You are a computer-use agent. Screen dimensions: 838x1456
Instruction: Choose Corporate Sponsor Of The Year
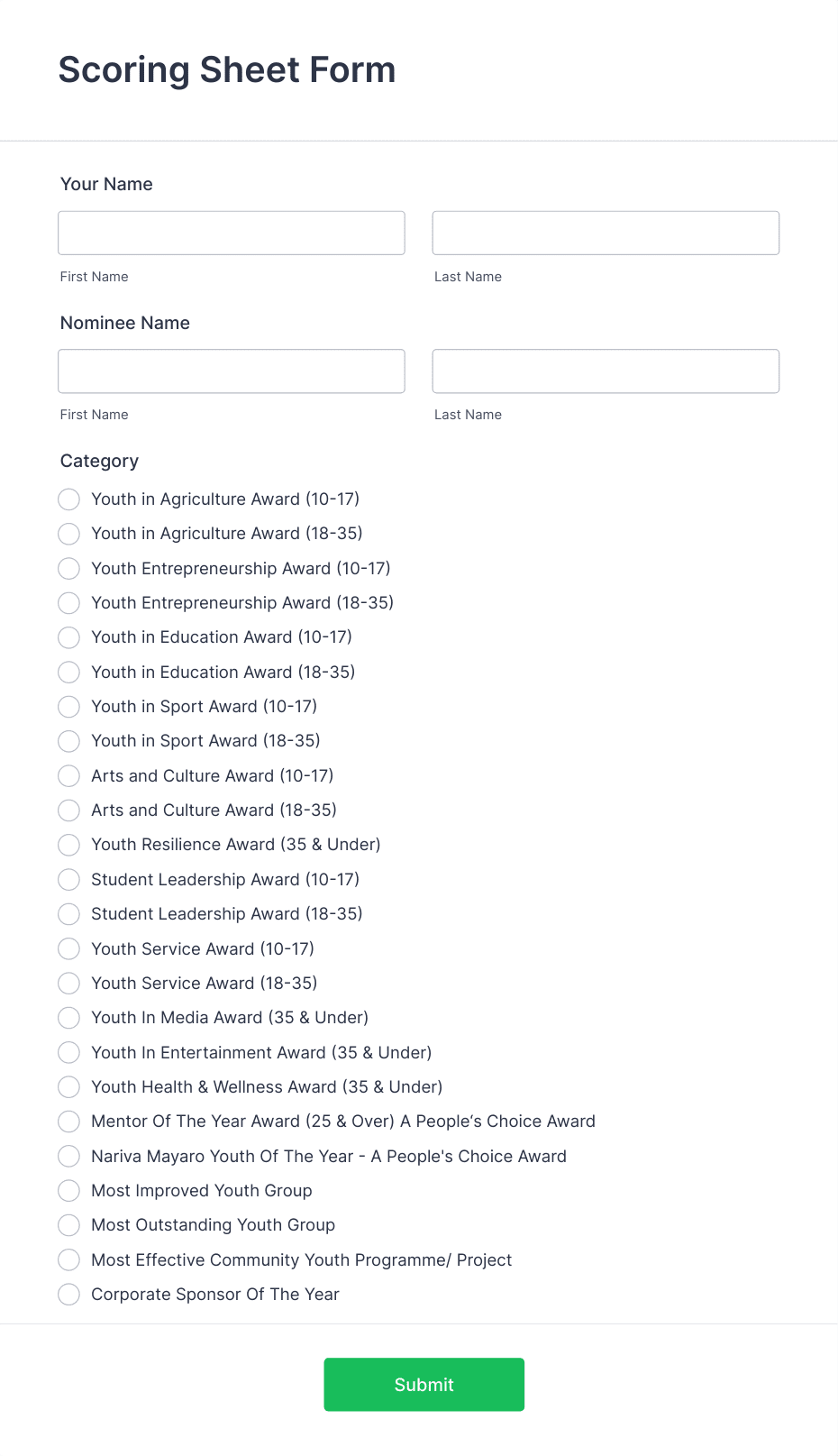[68, 1295]
